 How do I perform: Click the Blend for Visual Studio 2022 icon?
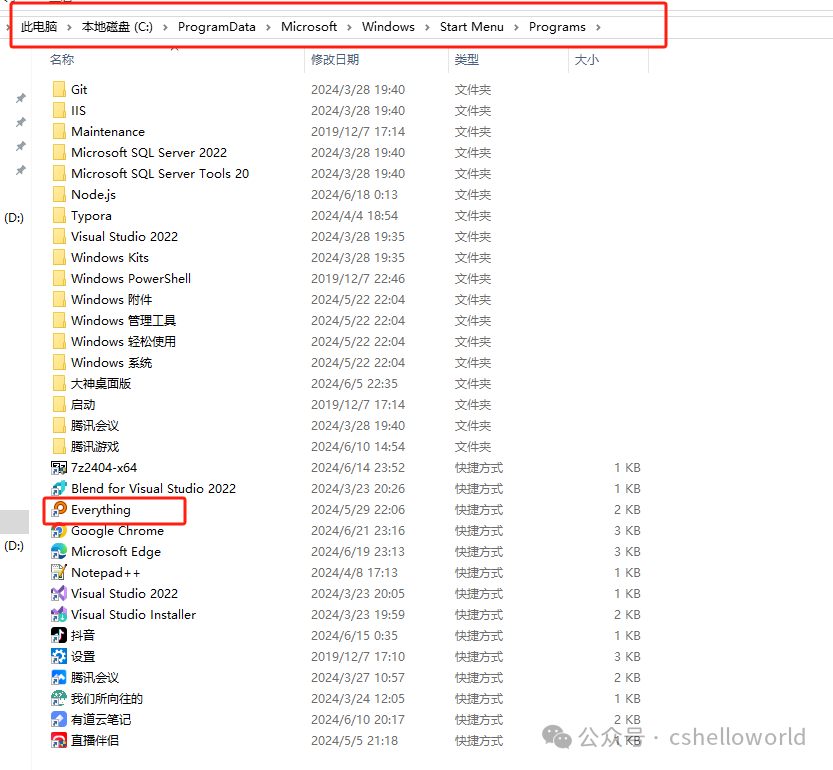(x=59, y=489)
